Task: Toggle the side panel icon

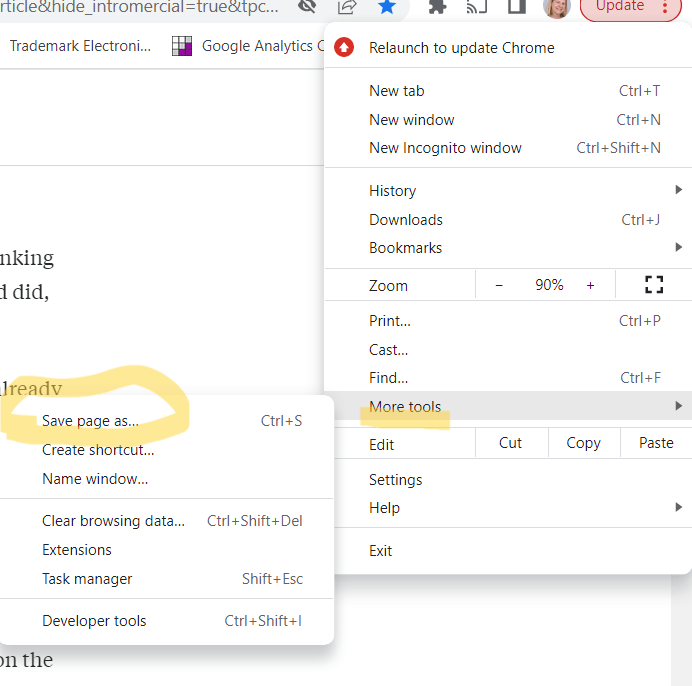Action: (516, 7)
